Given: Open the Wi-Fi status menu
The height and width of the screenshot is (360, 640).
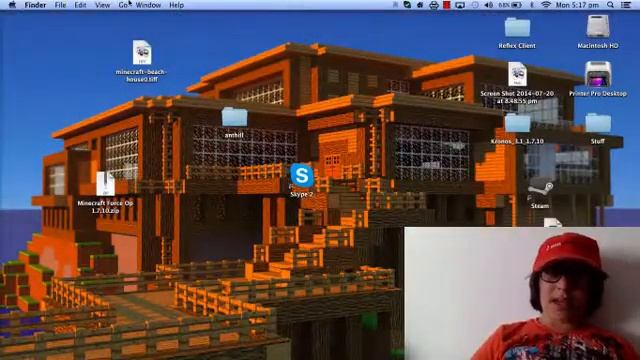Looking at the screenshot, I should click(546, 5).
